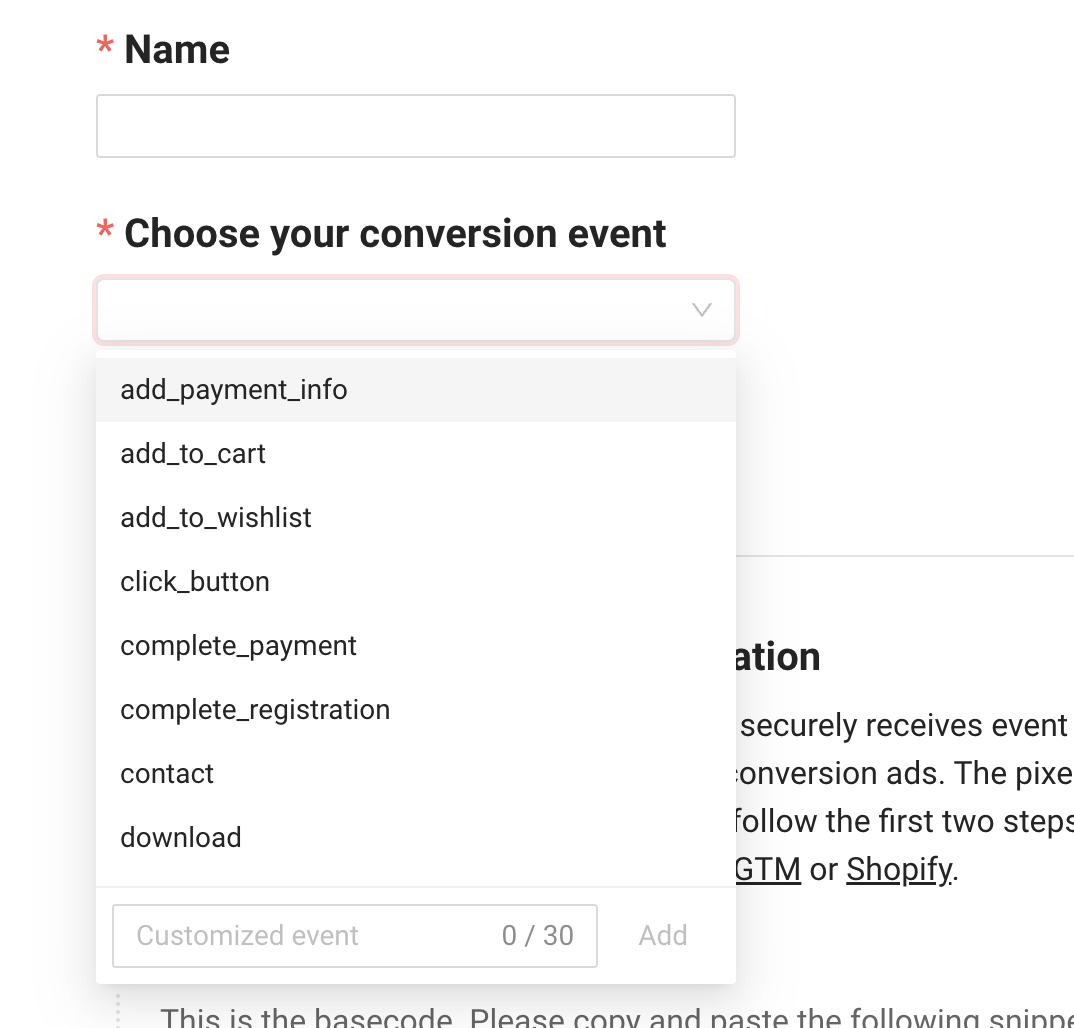This screenshot has height=1028, width=1074.
Task: Choose download from the event list
Action: tap(416, 838)
